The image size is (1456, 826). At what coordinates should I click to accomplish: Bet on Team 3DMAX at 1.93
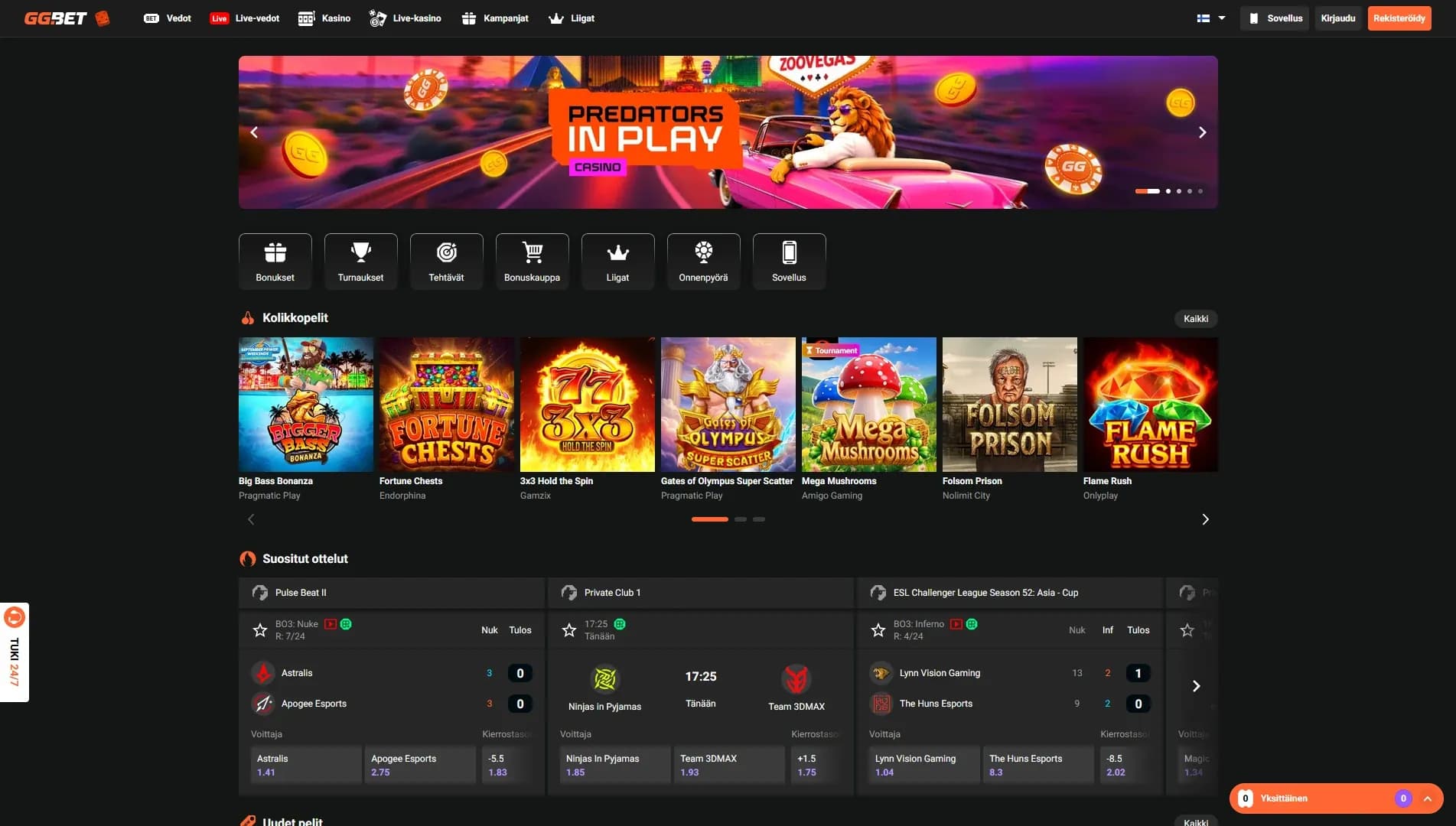[729, 765]
